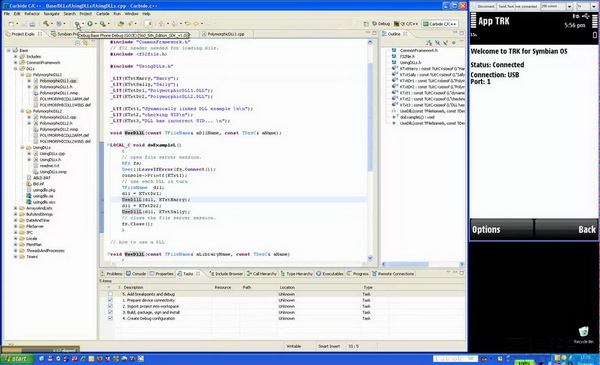Open the Navigate menu
Image resolution: width=600 pixels, height=365 pixels.
coord(51,14)
